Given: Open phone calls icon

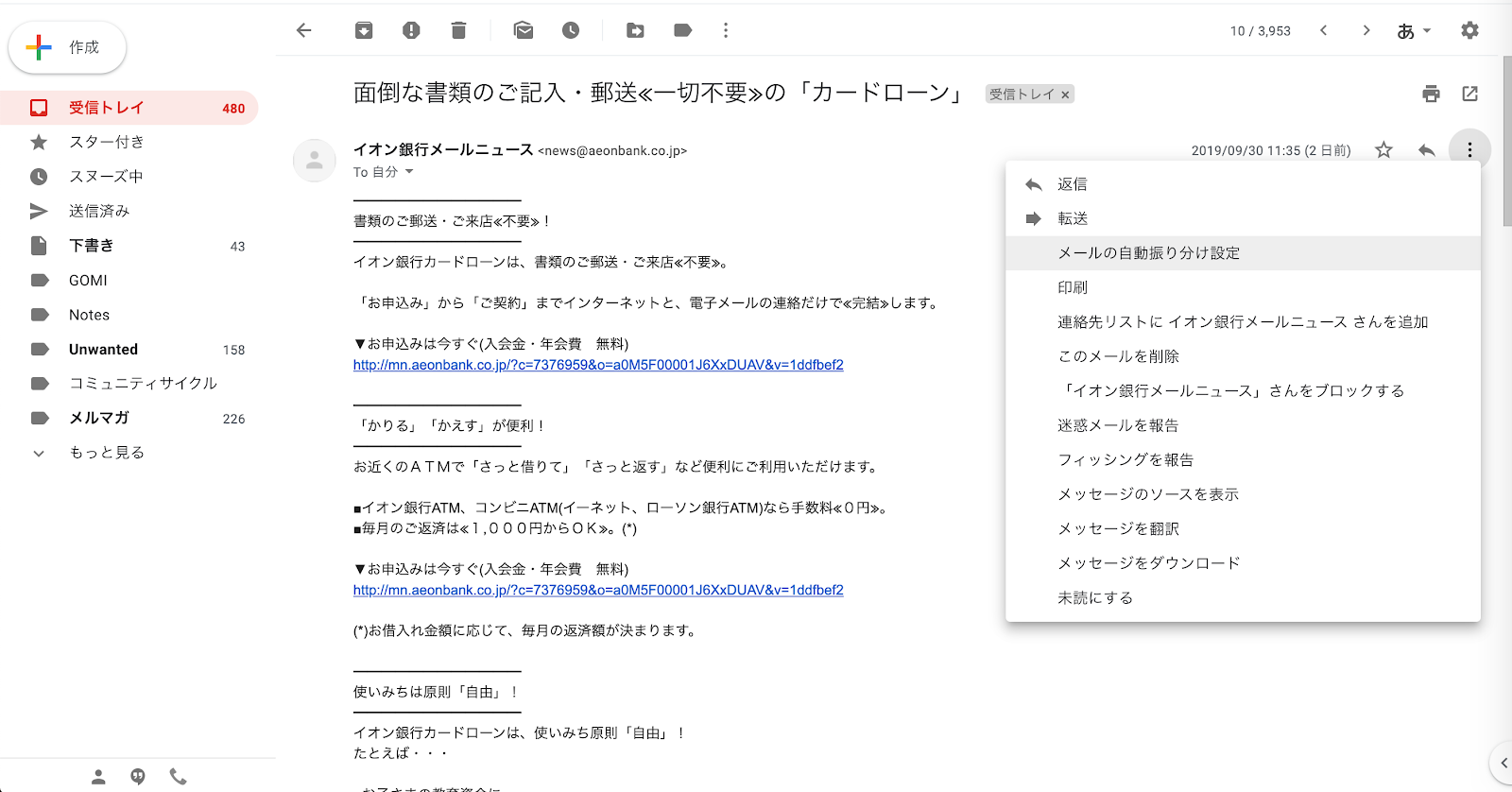Looking at the screenshot, I should pyautogui.click(x=178, y=777).
